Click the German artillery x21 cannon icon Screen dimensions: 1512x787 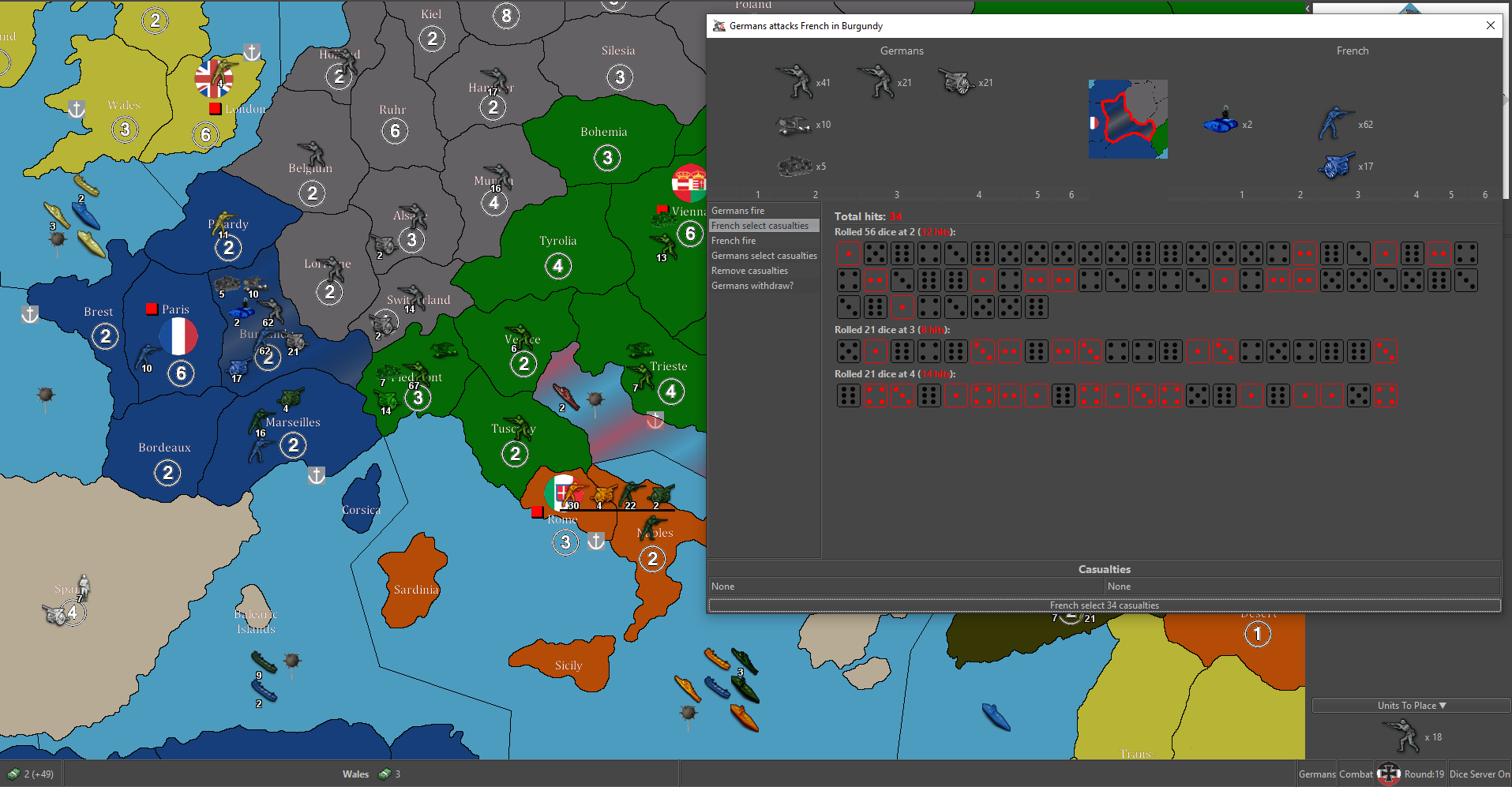[956, 81]
